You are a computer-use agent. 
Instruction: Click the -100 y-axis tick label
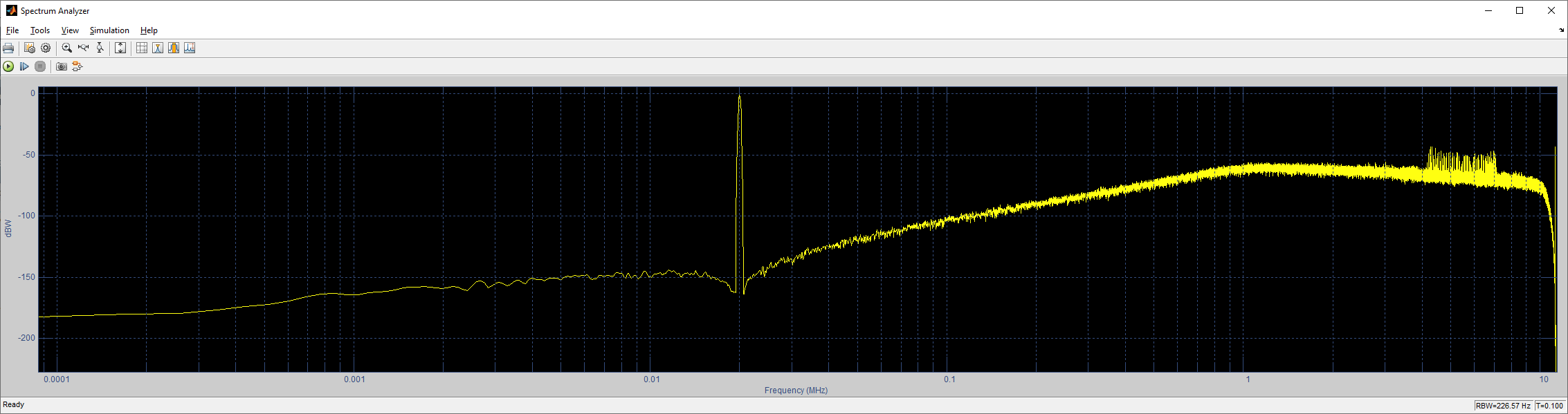point(26,216)
